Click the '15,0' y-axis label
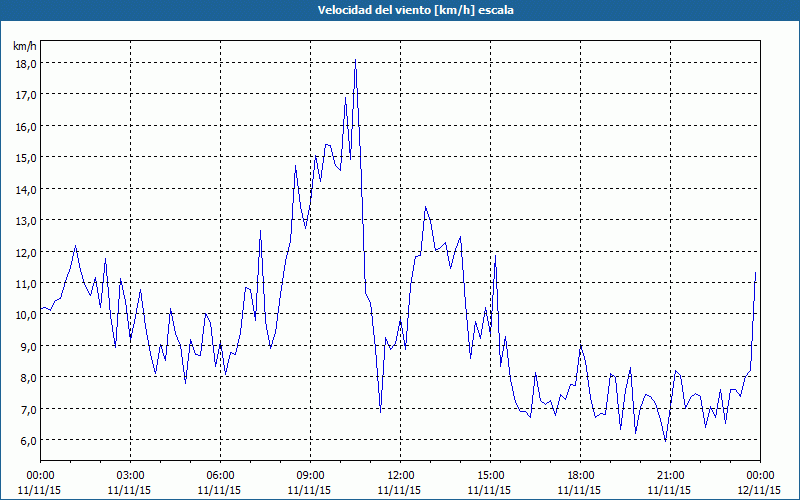 click(x=26, y=158)
